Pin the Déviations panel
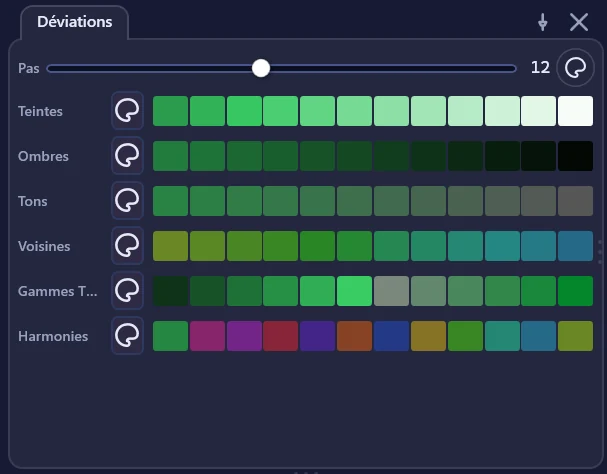 [543, 22]
